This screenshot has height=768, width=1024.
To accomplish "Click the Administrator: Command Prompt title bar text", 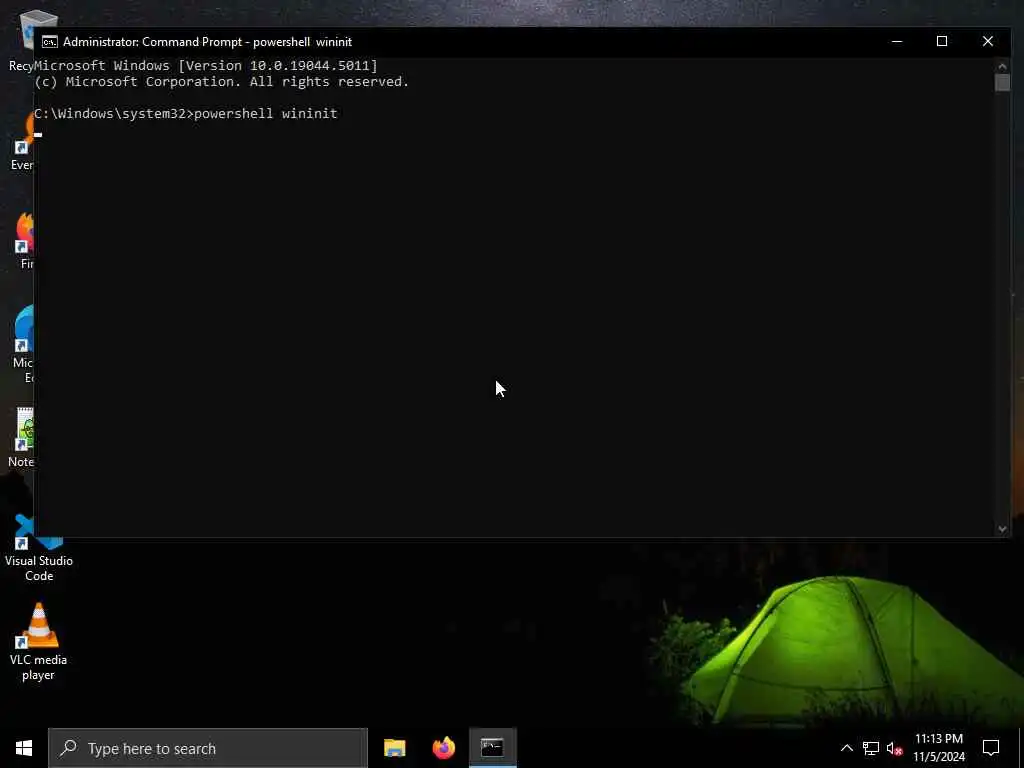I will (207, 42).
